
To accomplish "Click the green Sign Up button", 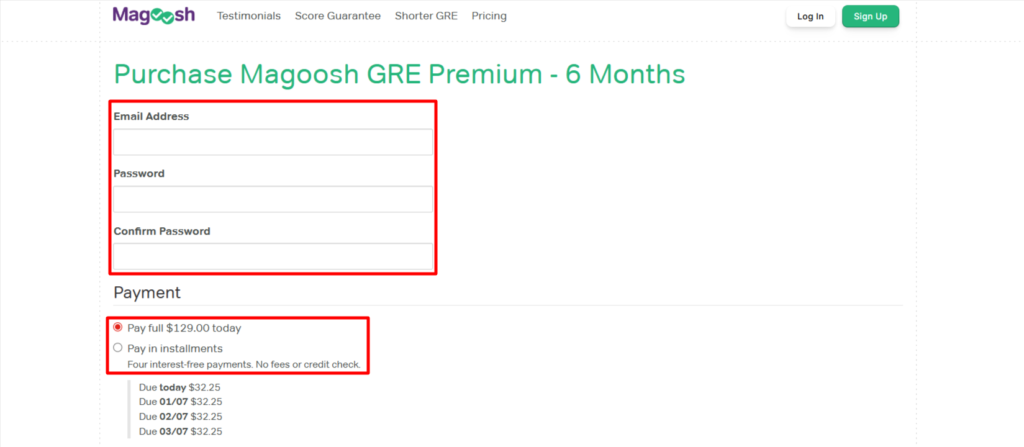I will (x=870, y=16).
